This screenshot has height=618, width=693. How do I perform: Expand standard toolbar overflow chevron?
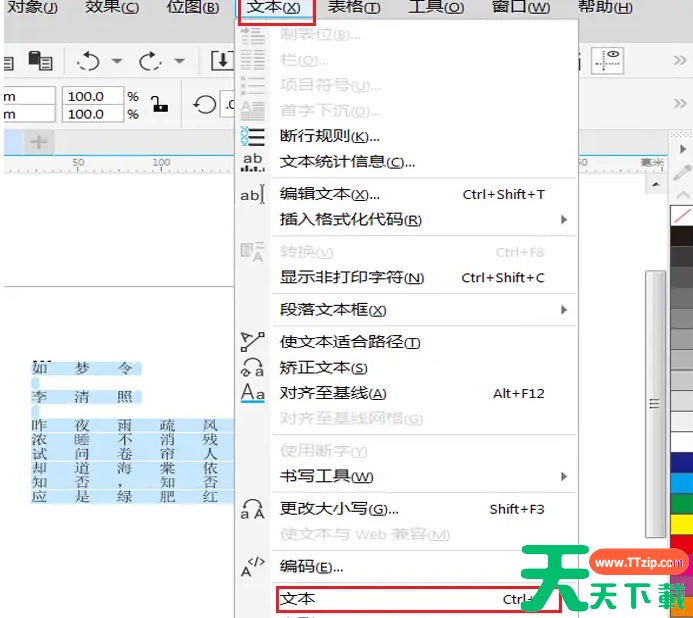[680, 61]
